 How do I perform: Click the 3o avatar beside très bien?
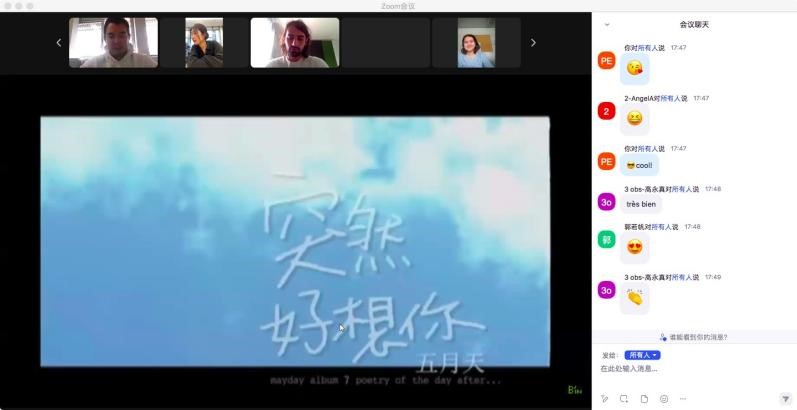click(x=606, y=202)
